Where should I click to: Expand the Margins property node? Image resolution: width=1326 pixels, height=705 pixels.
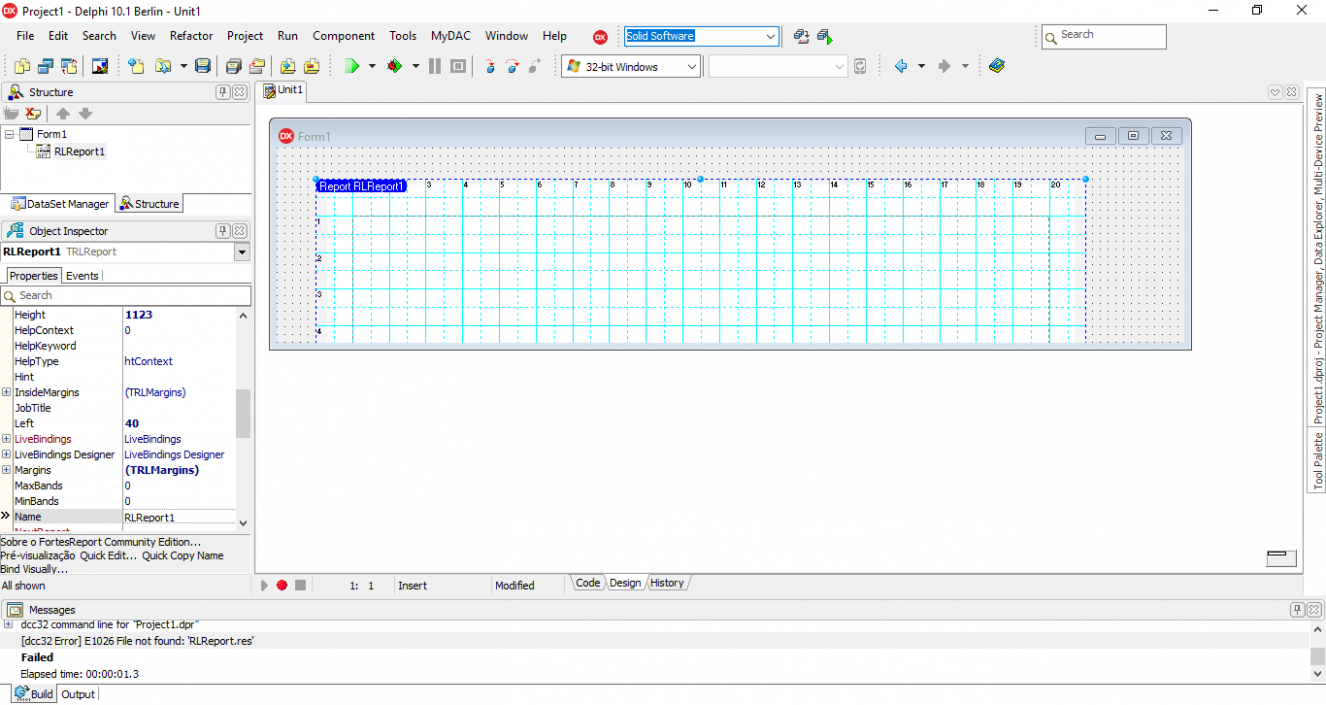(x=7, y=470)
